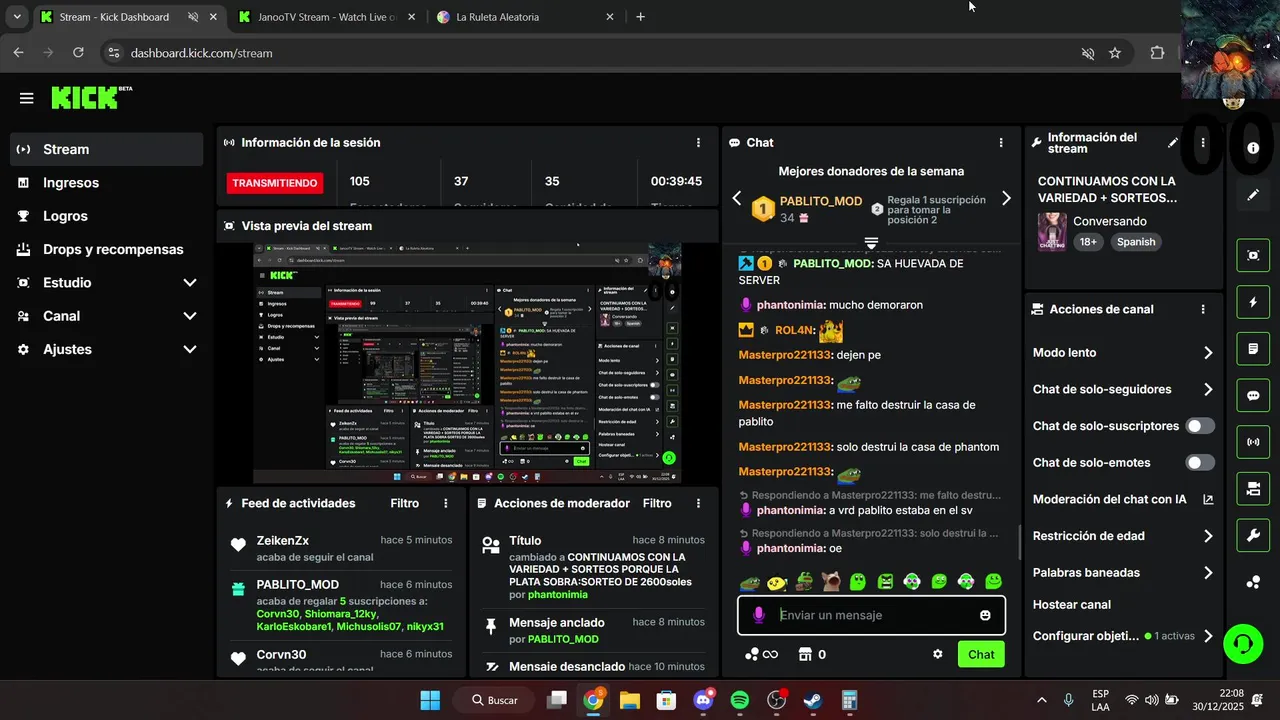This screenshot has height=720, width=1280.
Task: Open Modo lento options arrow
Action: (1208, 353)
